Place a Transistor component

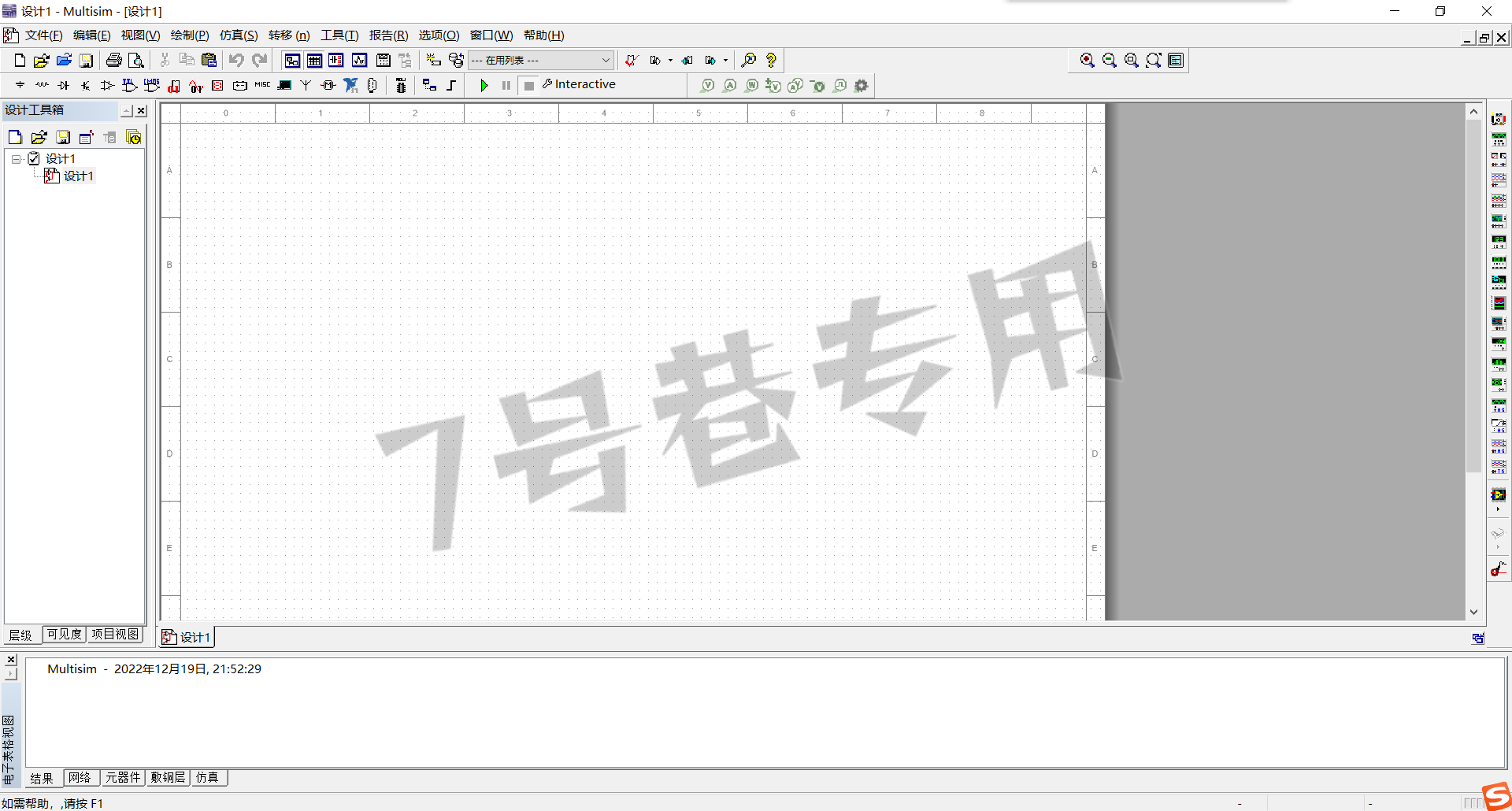(86, 85)
